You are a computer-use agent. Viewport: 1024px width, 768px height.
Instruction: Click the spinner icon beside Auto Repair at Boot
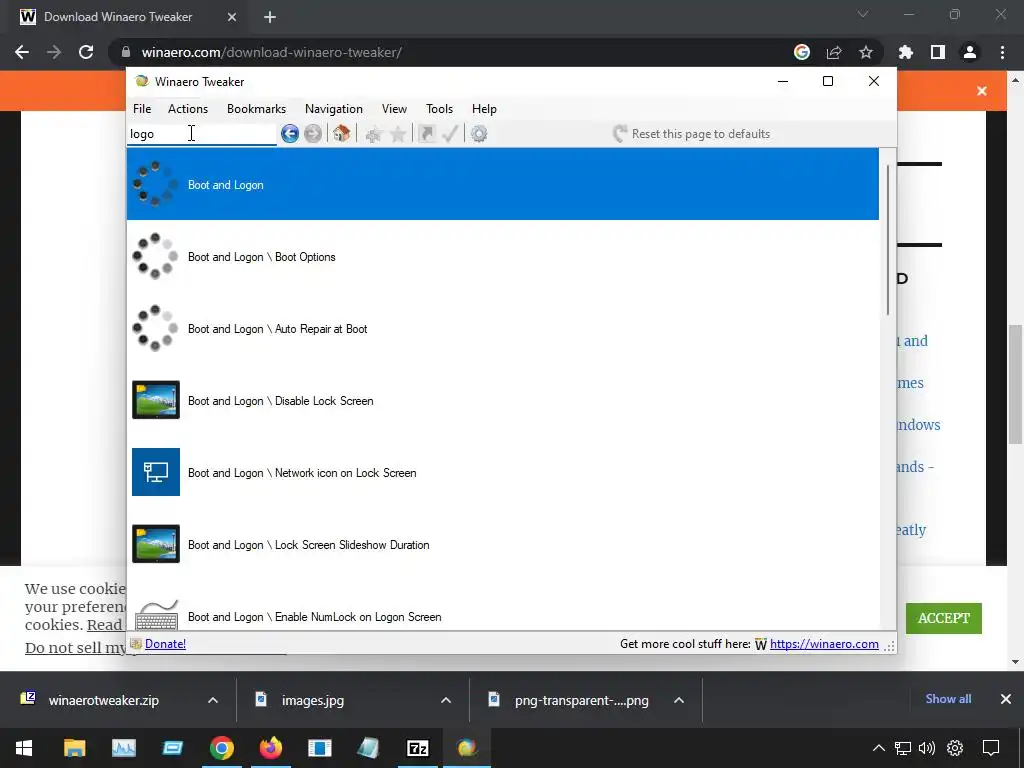[155, 328]
